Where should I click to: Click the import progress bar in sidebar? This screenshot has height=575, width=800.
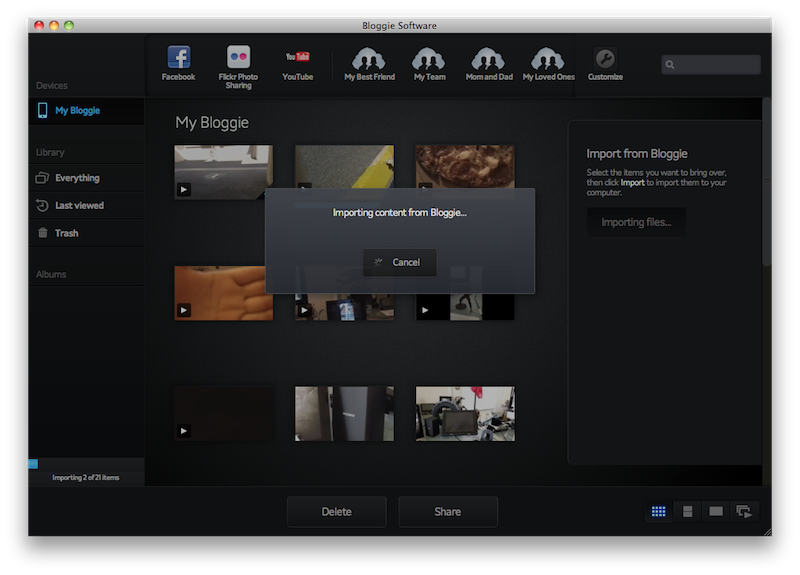(86, 464)
